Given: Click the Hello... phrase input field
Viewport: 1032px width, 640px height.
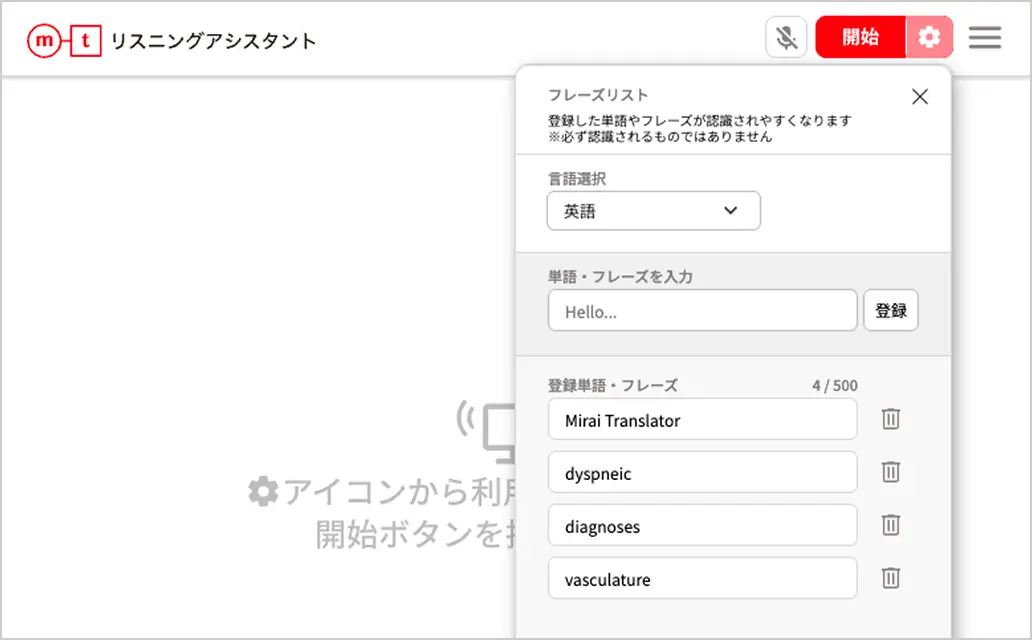Looking at the screenshot, I should [x=702, y=310].
